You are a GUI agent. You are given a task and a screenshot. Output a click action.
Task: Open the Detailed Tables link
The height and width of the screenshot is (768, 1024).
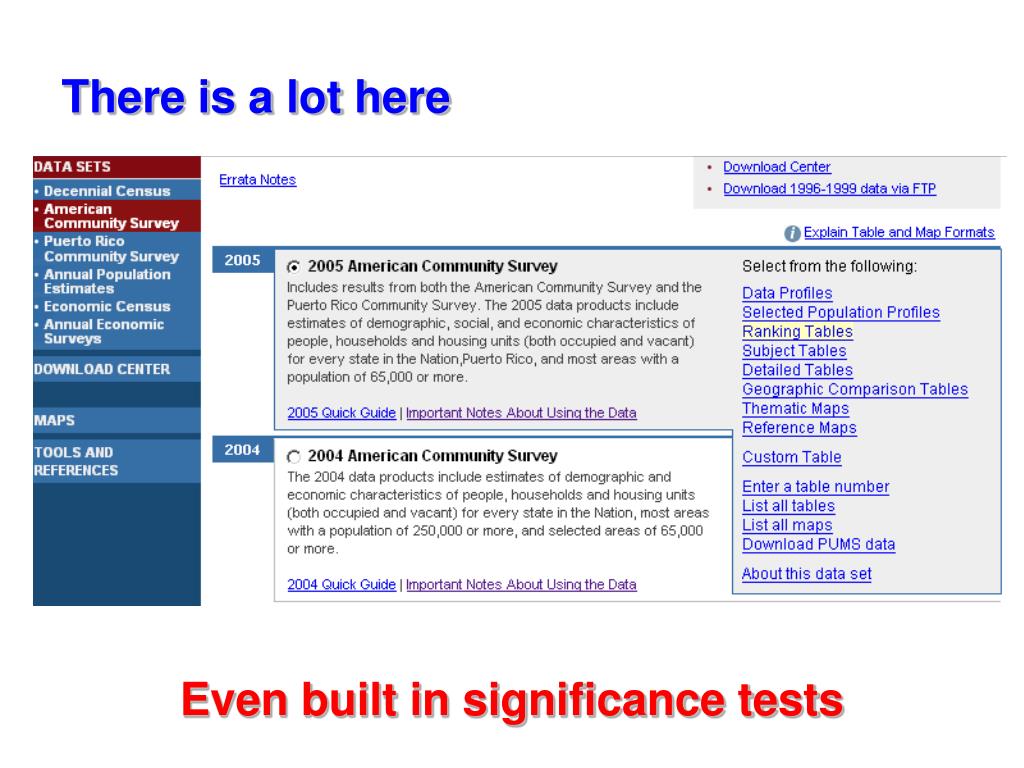[797, 370]
